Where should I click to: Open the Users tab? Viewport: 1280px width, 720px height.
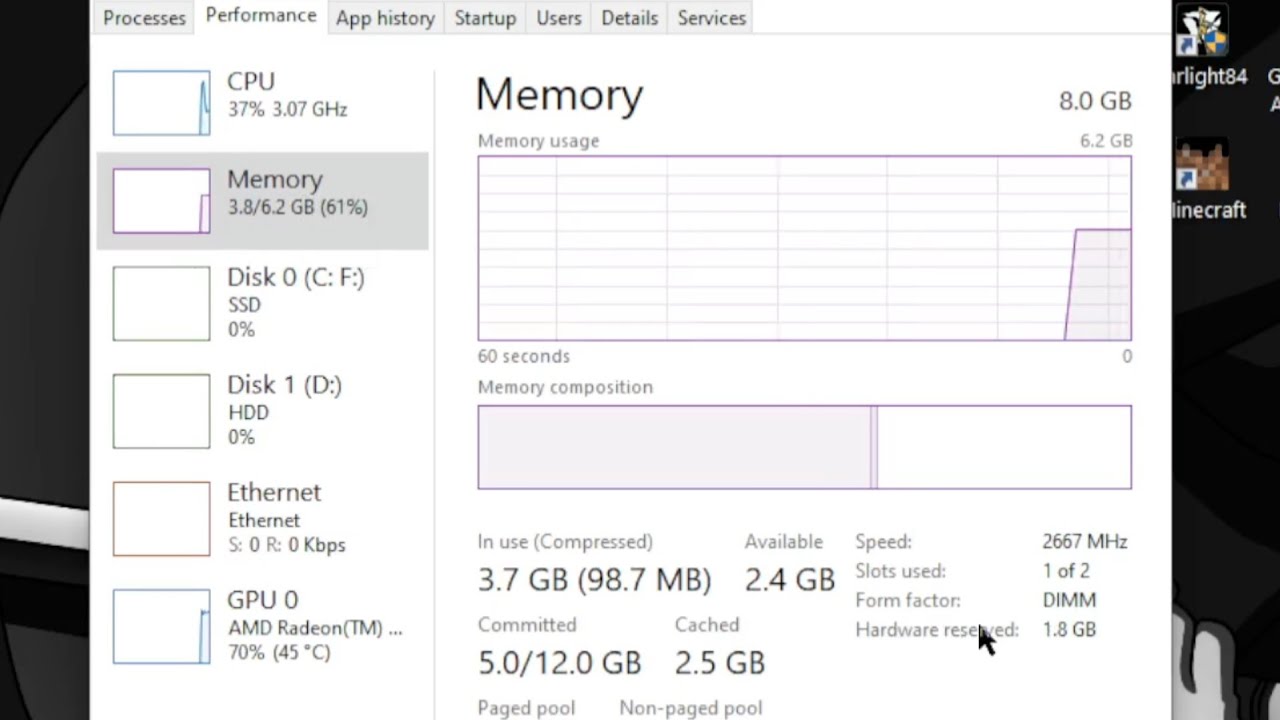point(558,18)
